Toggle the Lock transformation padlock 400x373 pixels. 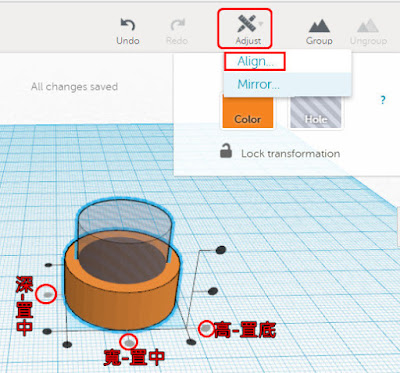click(x=226, y=151)
